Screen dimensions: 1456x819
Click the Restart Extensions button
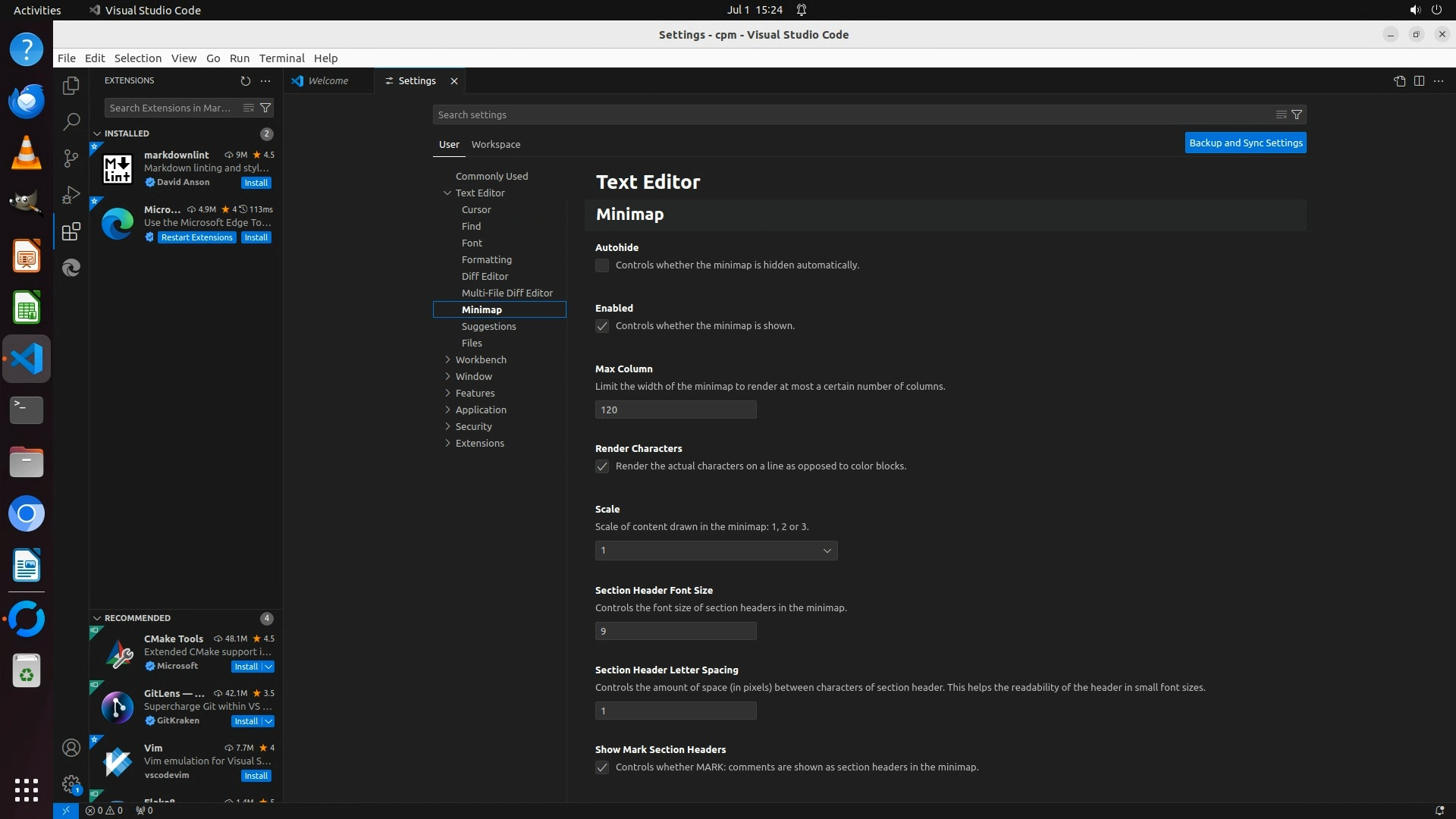pos(196,237)
